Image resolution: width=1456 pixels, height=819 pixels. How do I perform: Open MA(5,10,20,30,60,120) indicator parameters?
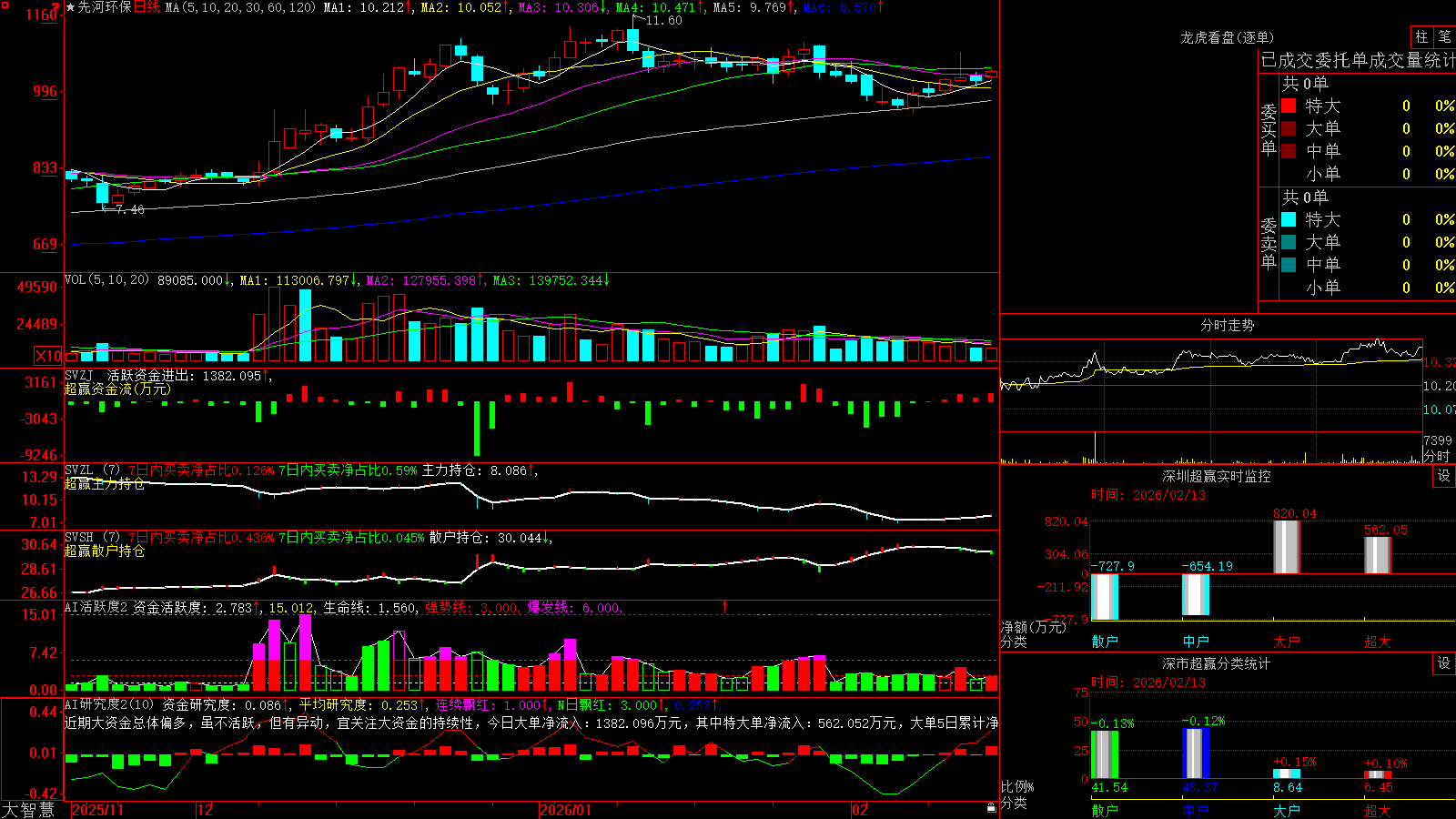(x=240, y=7)
